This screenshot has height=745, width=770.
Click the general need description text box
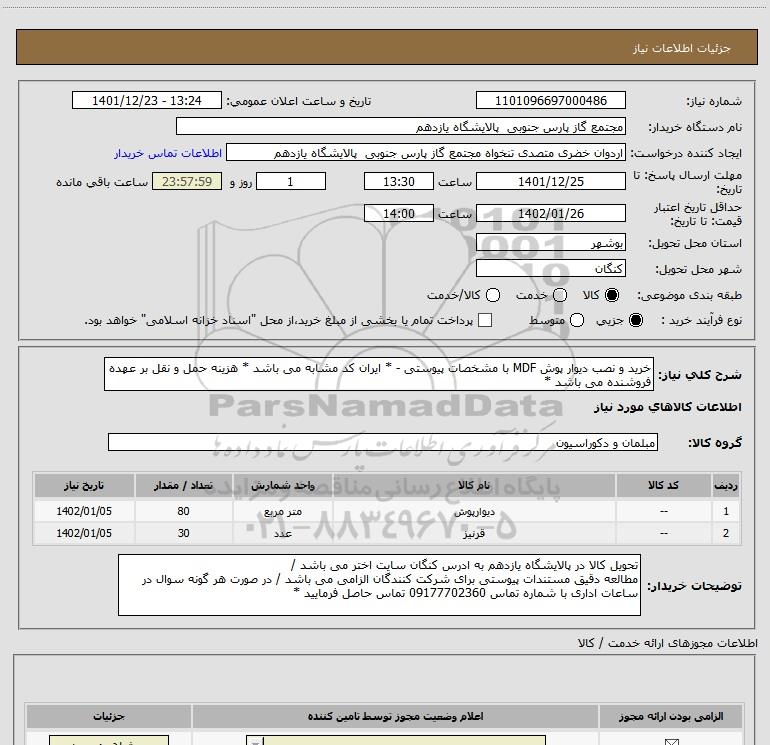click(x=379, y=374)
